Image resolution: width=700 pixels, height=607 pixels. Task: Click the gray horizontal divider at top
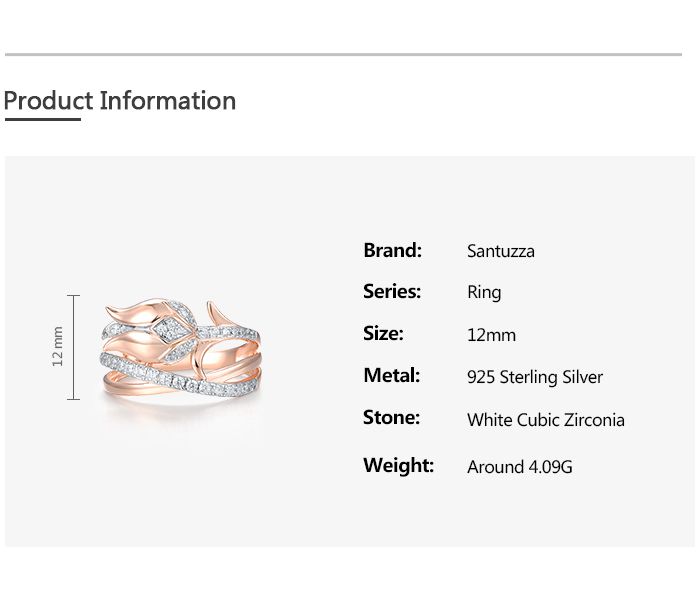pyautogui.click(x=343, y=54)
